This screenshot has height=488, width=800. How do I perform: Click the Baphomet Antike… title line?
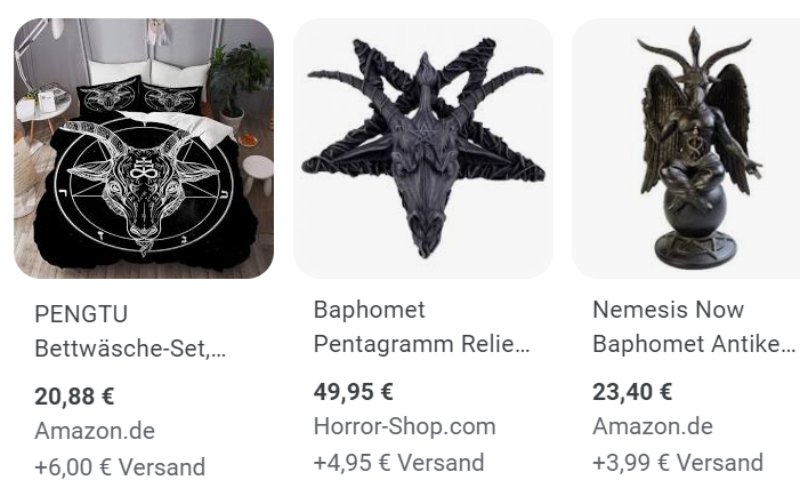click(x=694, y=344)
